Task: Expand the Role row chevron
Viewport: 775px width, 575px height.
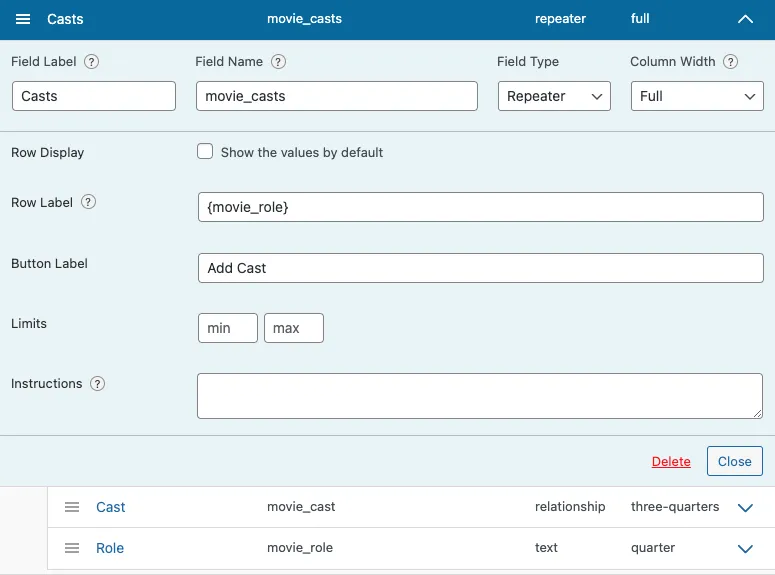Action: 745,548
